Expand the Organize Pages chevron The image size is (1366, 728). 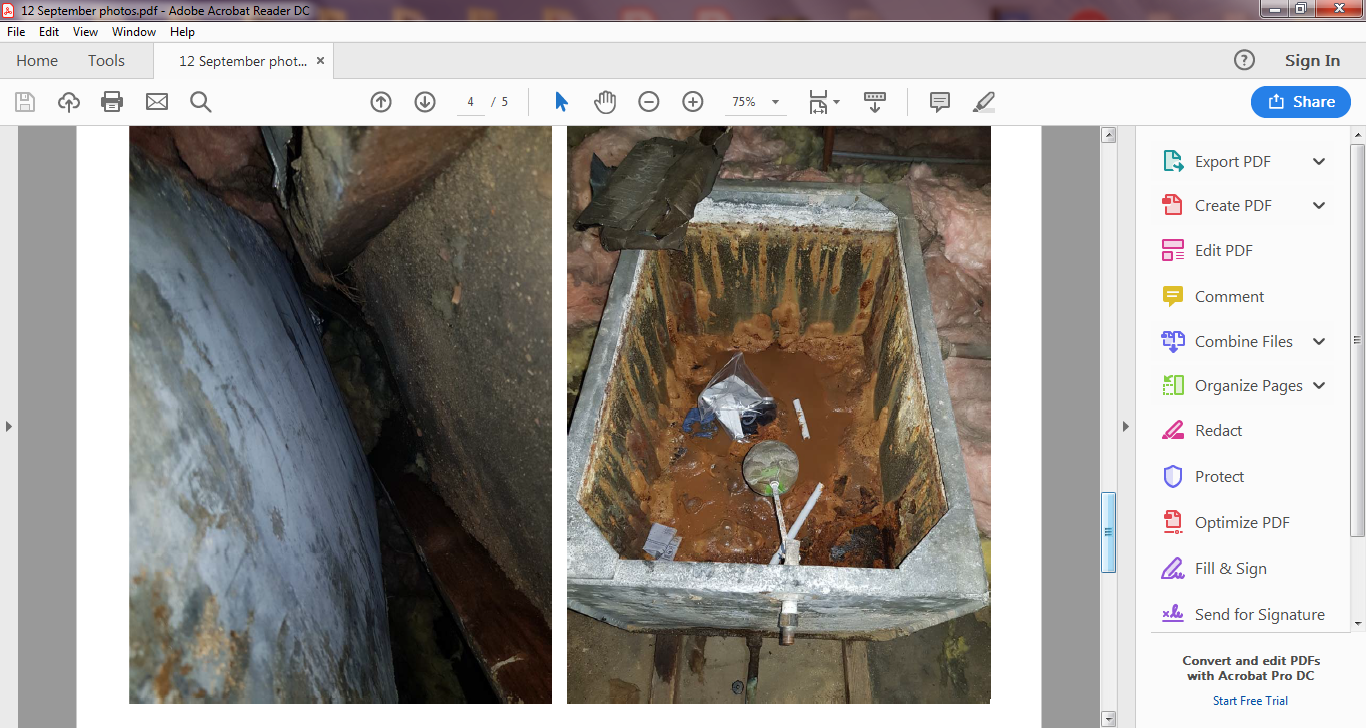(x=1319, y=386)
